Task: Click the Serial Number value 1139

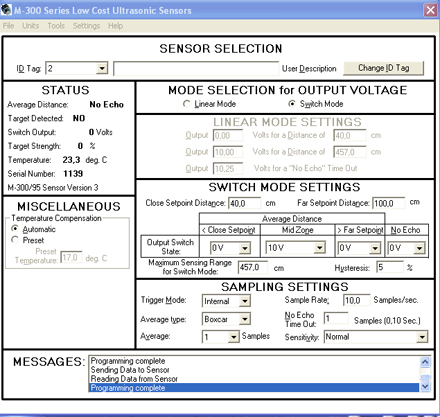Action: click(73, 174)
